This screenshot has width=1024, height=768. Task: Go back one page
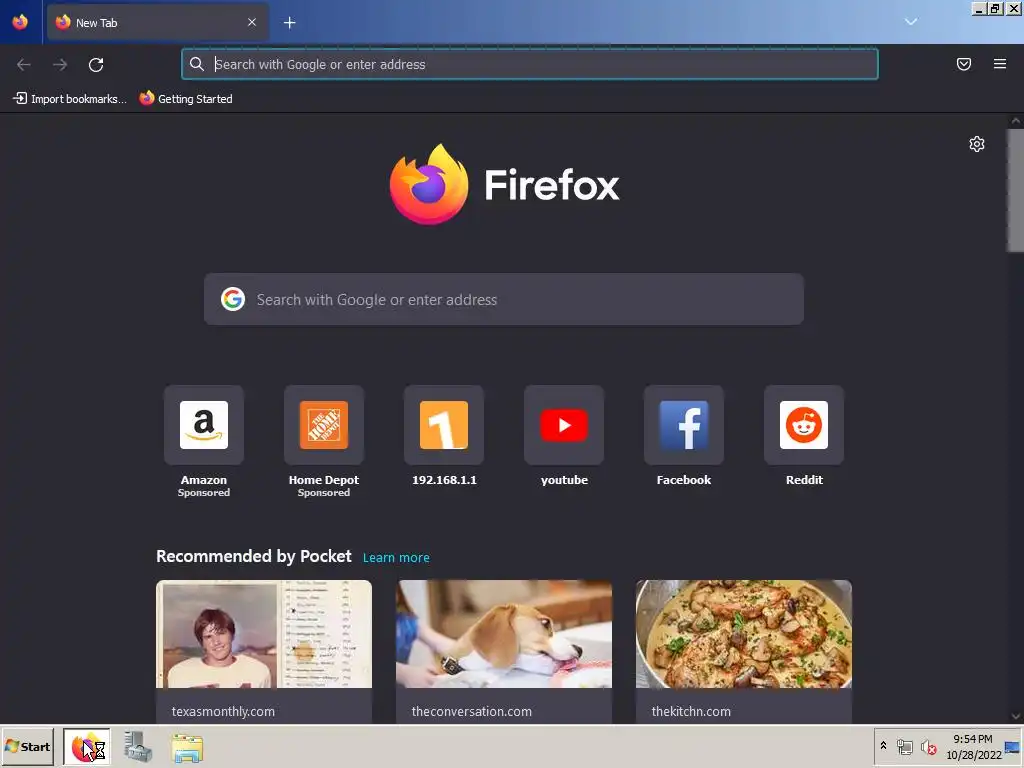24,65
